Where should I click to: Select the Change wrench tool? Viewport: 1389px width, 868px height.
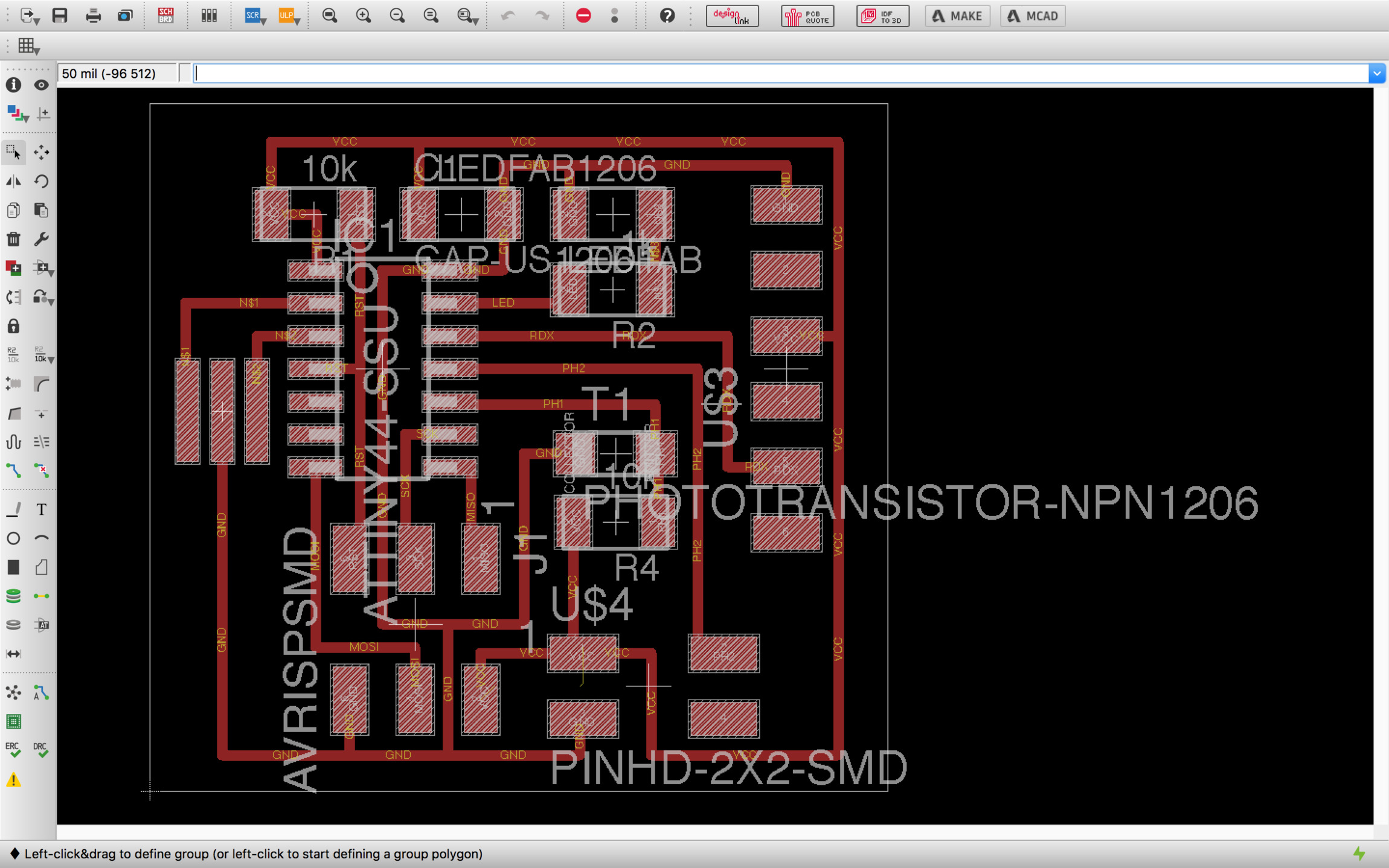(x=42, y=239)
